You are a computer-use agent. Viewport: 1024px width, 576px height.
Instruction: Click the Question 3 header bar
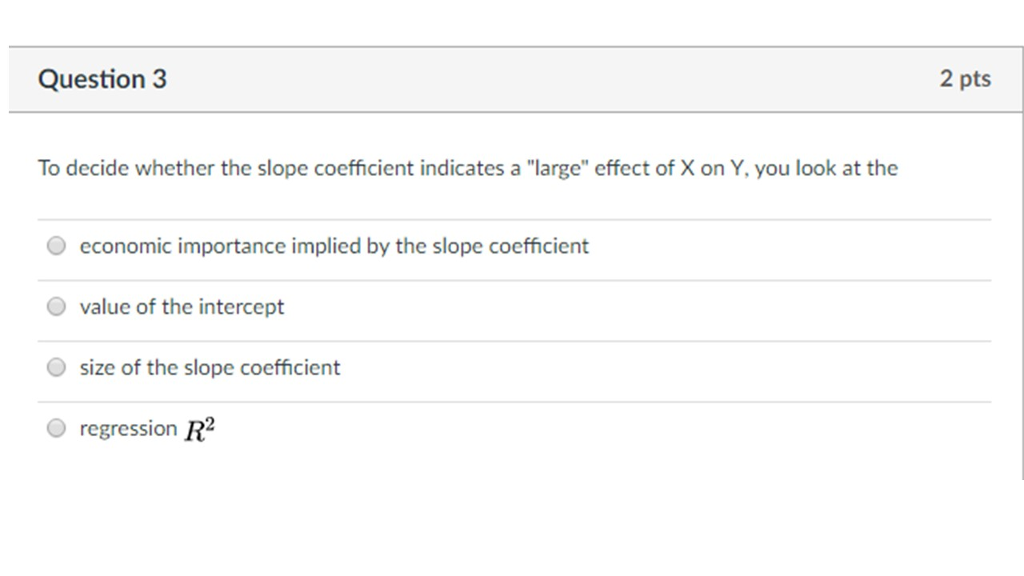512,78
